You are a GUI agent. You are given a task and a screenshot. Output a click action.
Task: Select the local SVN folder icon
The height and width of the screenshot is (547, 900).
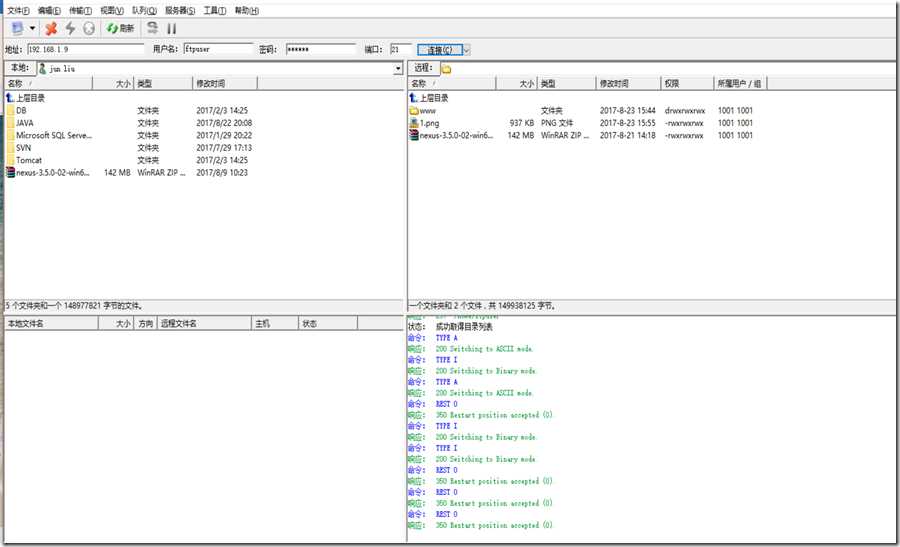click(10, 148)
